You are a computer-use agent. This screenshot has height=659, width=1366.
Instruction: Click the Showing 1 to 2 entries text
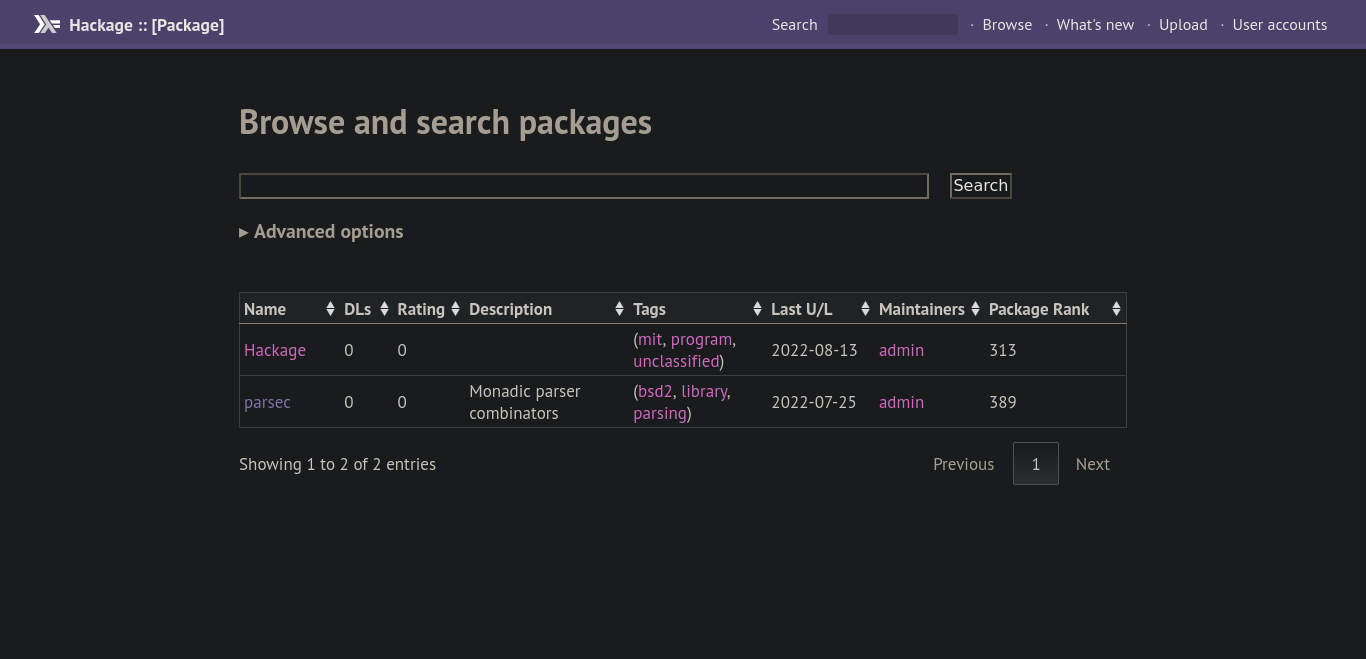(337, 464)
